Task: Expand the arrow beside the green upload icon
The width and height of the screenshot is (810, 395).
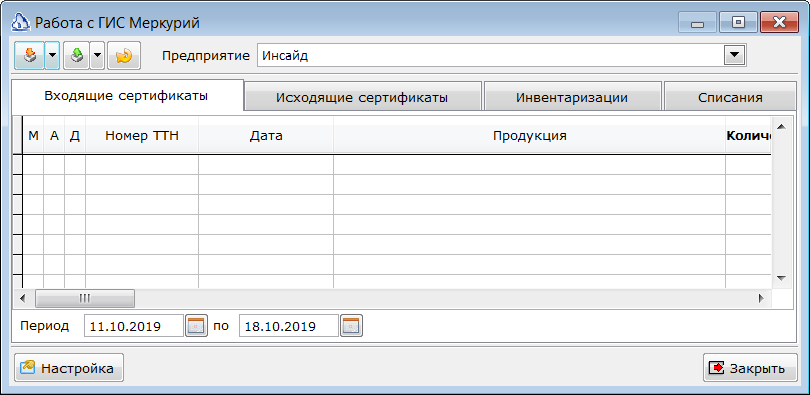Action: [98, 56]
